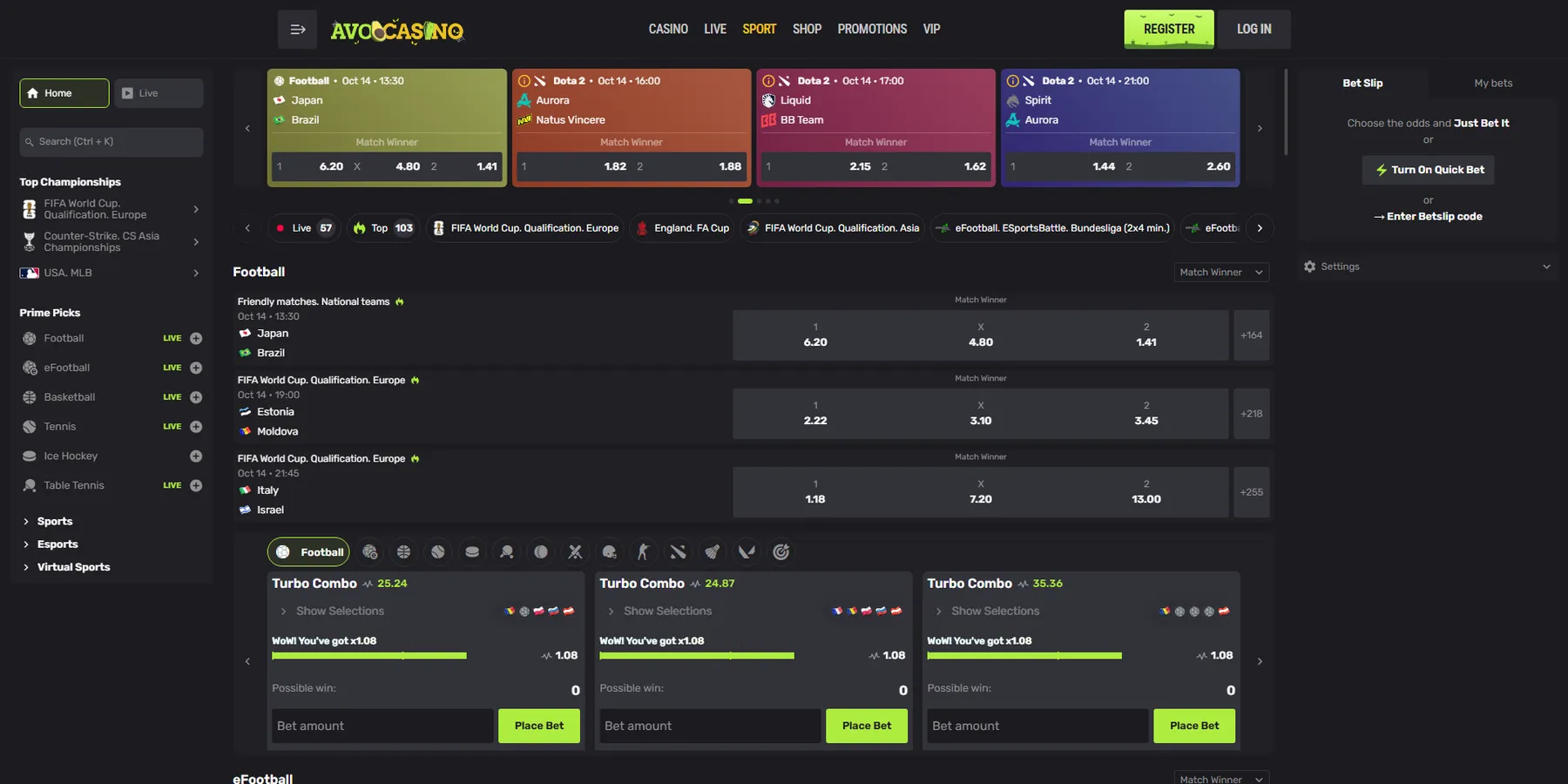Image resolution: width=1568 pixels, height=784 pixels.
Task: Select the cricket bats icon
Action: click(575, 552)
